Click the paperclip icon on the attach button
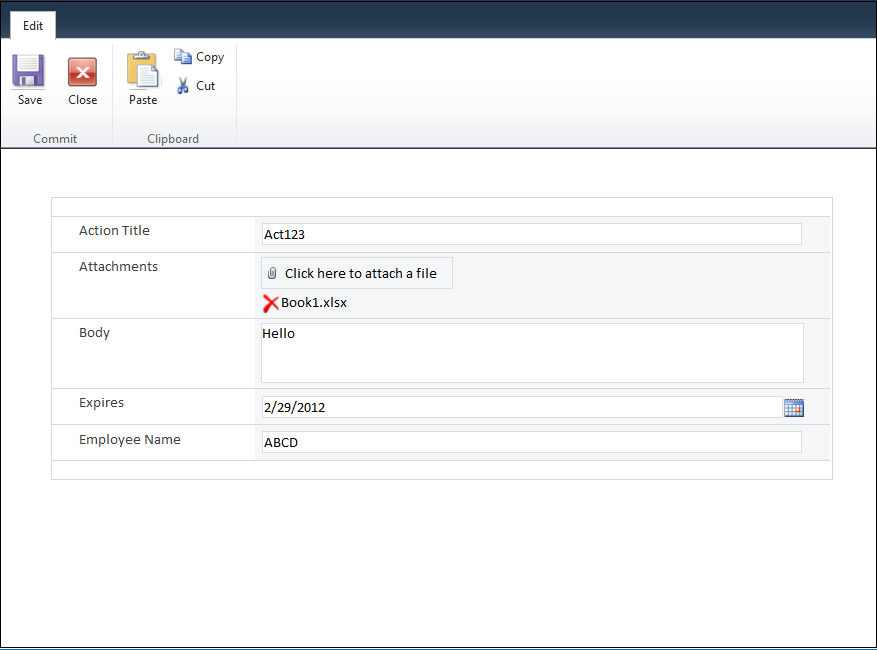This screenshot has width=877, height=650. click(272, 272)
